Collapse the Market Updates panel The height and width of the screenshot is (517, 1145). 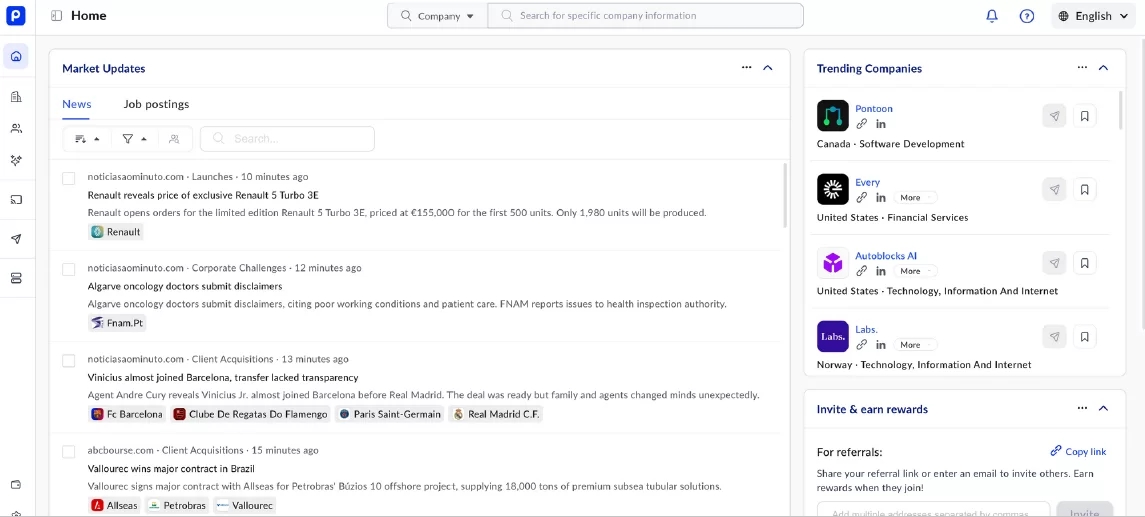pyautogui.click(x=768, y=68)
